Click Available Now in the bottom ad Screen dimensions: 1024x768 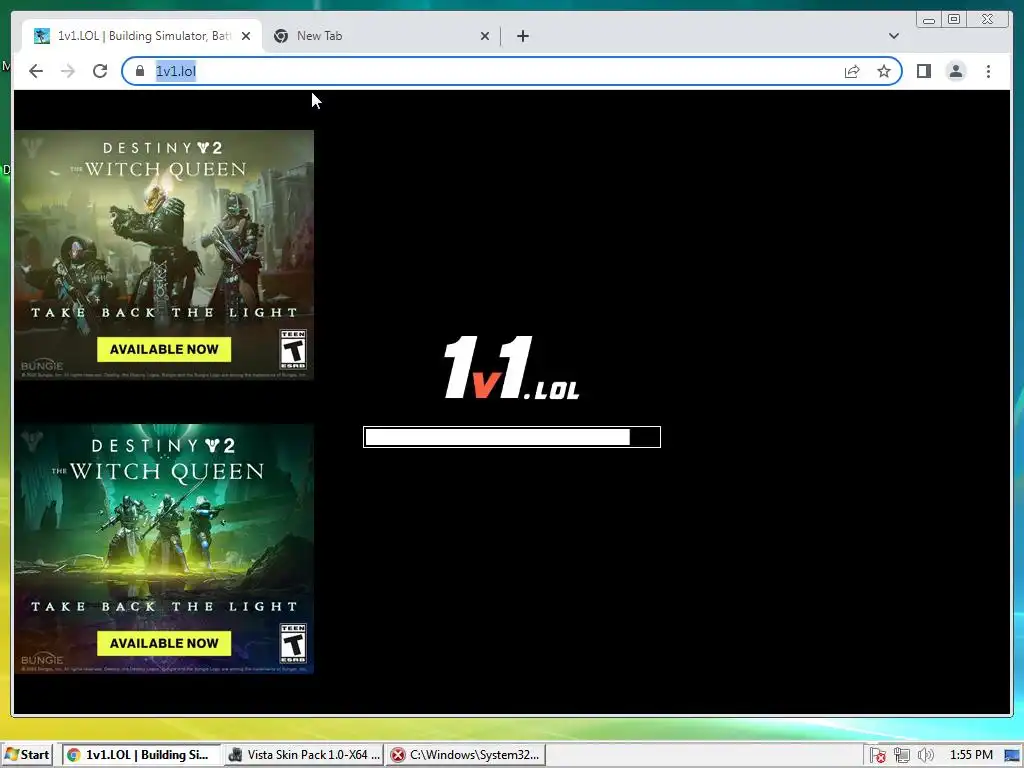164,643
